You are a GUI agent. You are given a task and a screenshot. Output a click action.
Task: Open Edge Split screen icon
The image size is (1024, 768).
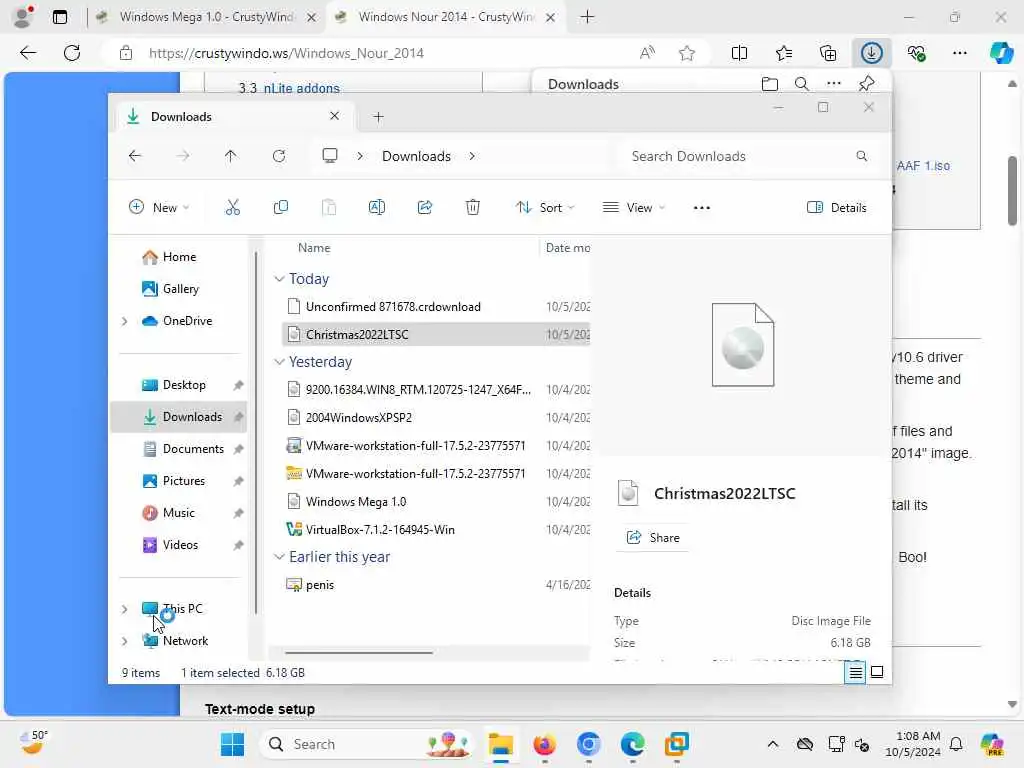tap(739, 53)
